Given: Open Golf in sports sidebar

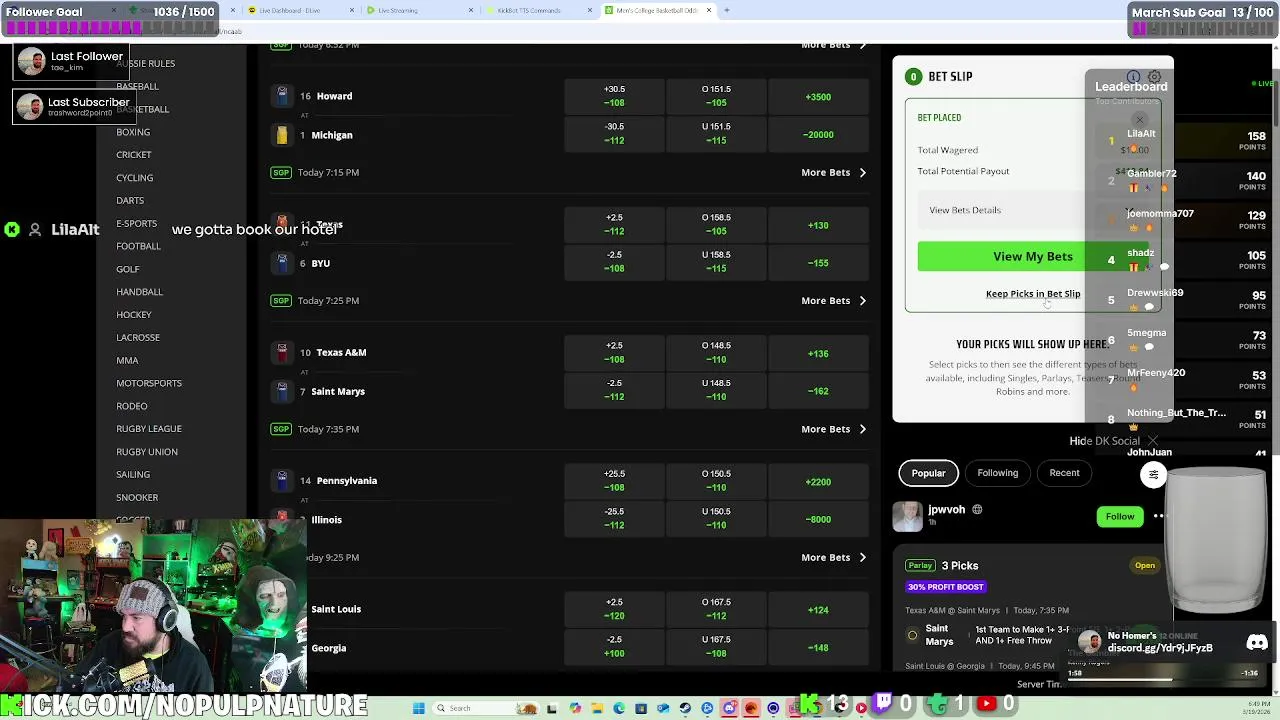Looking at the screenshot, I should pos(128,269).
